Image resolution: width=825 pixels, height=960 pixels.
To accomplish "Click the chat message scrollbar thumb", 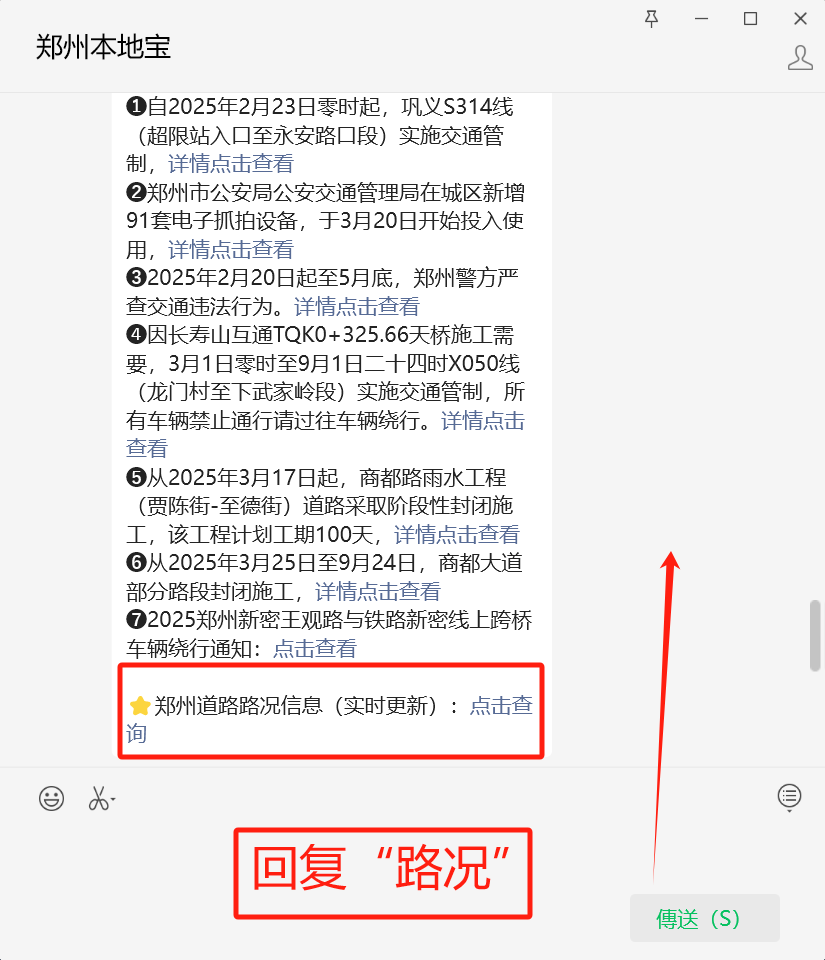I will pos(815,636).
